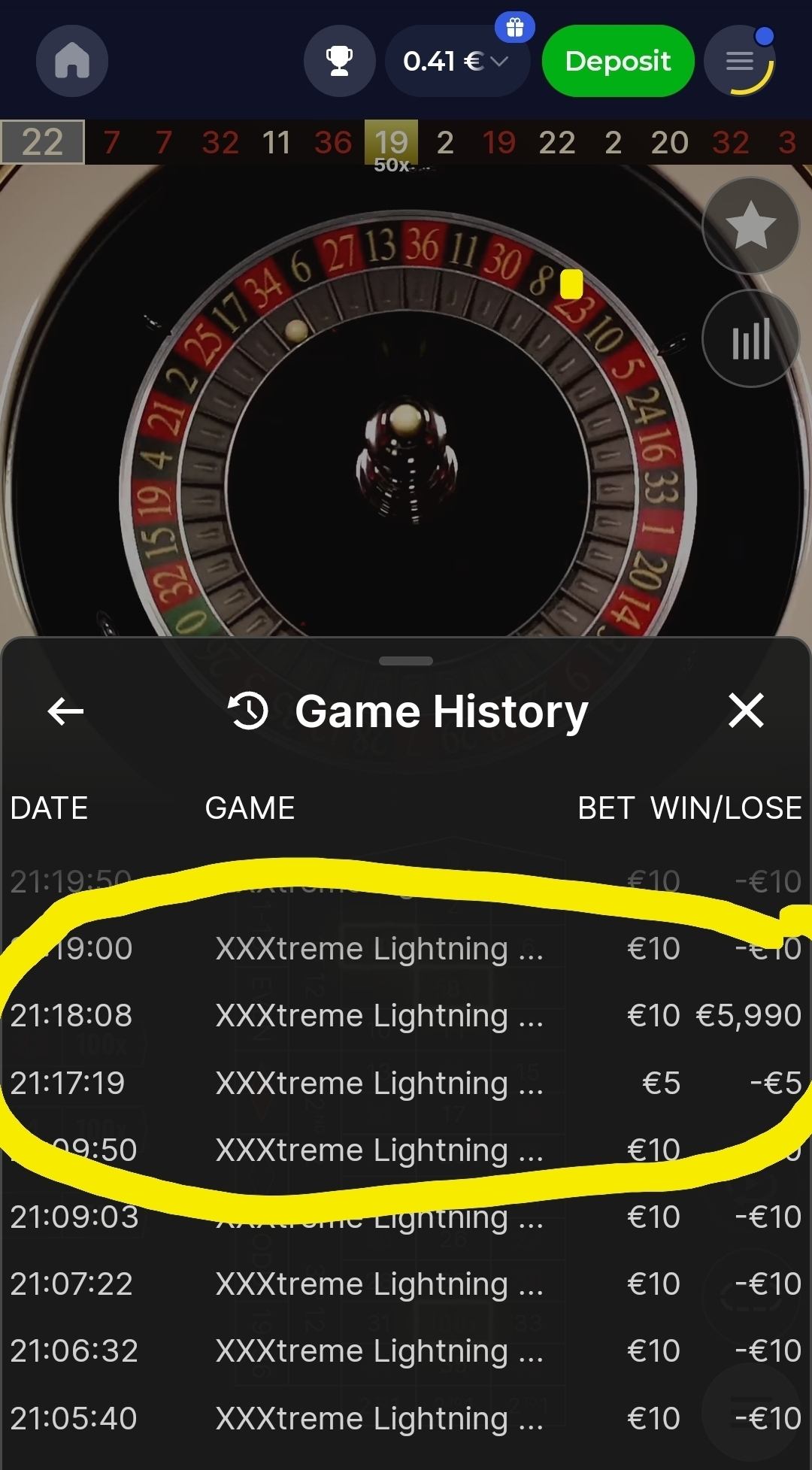
Task: Open the 21:17:19 round with €5 bet
Action: (406, 1084)
